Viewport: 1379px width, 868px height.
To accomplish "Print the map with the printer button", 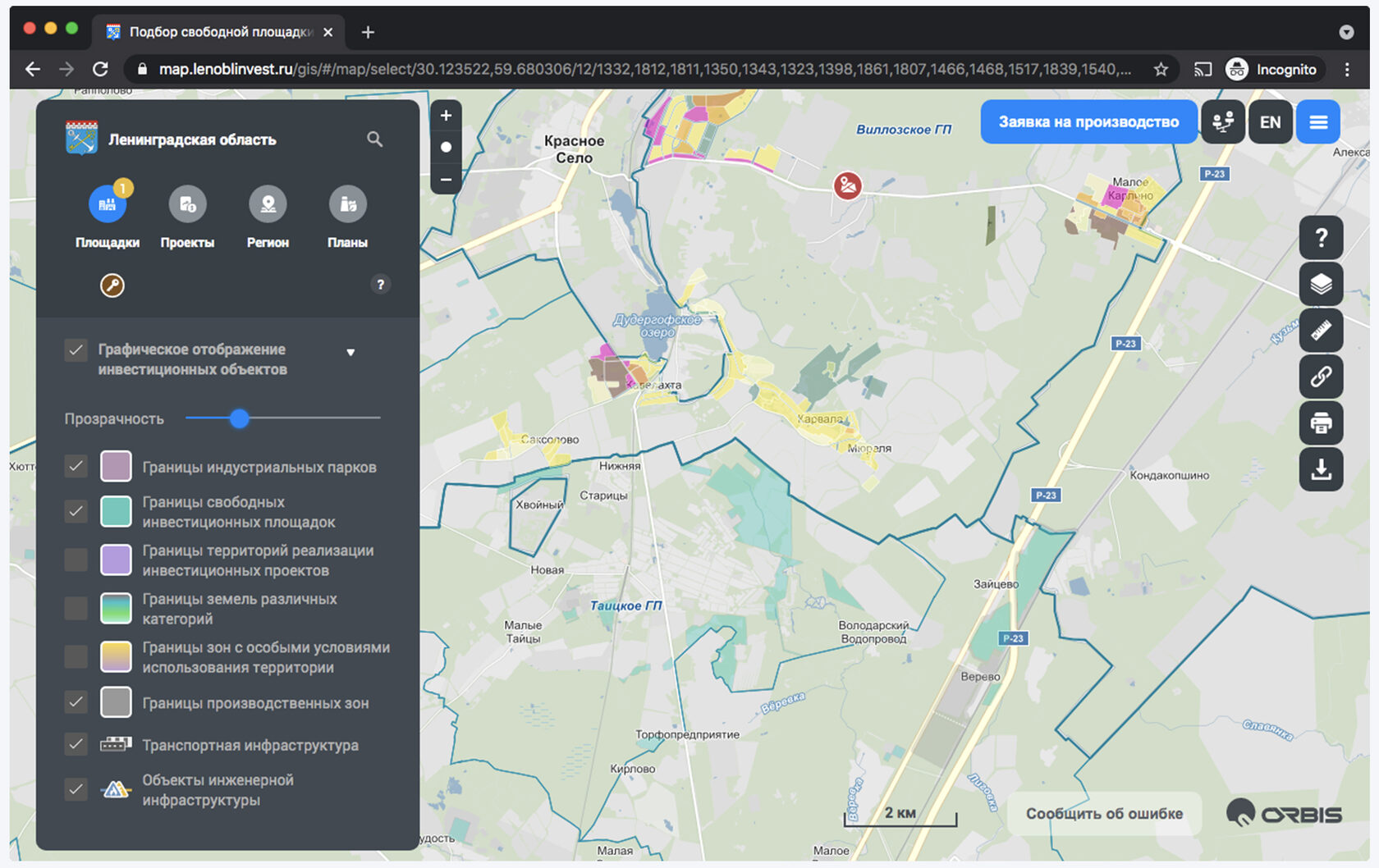I will click(x=1322, y=423).
